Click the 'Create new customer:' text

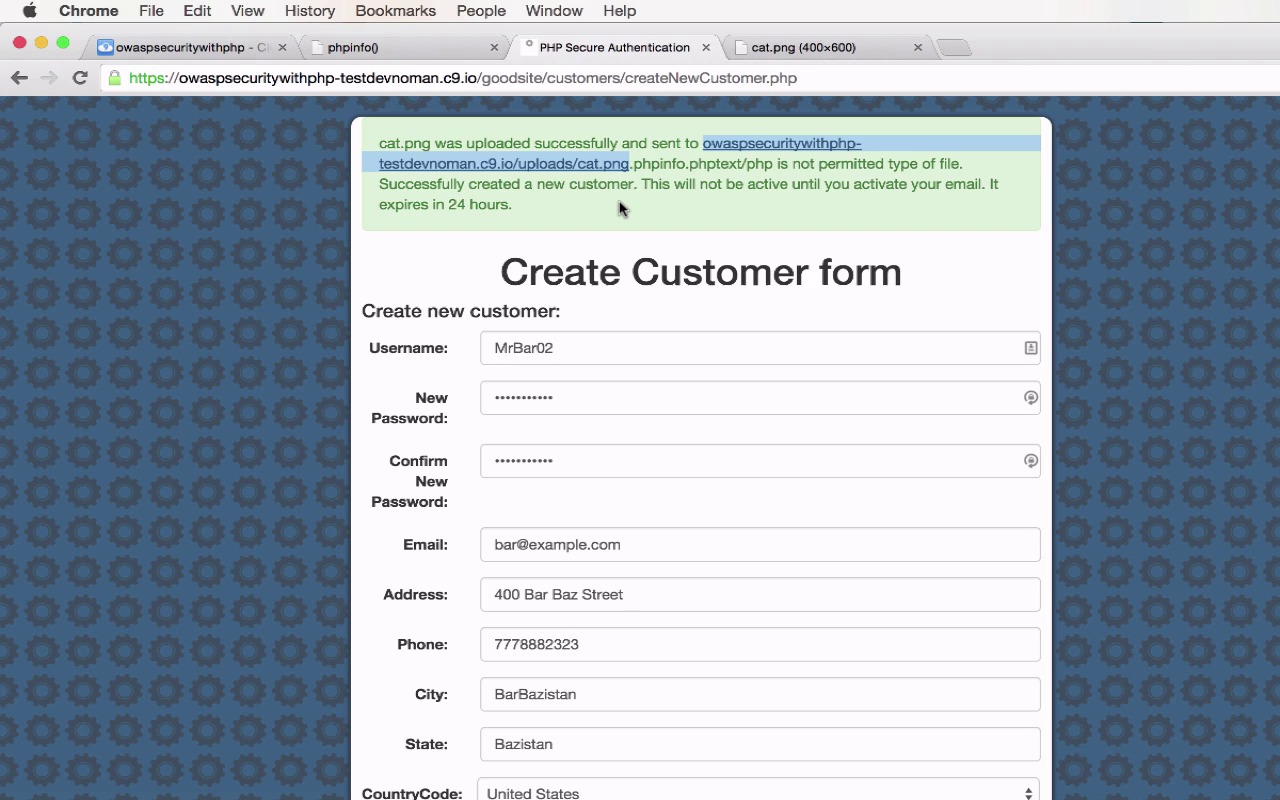(x=461, y=311)
